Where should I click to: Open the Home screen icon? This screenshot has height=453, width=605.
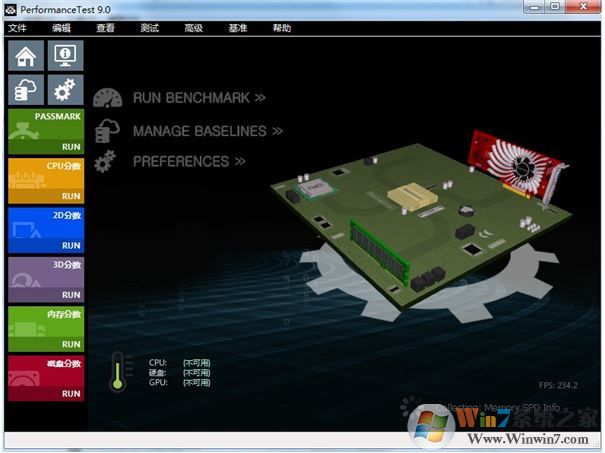pyautogui.click(x=26, y=56)
